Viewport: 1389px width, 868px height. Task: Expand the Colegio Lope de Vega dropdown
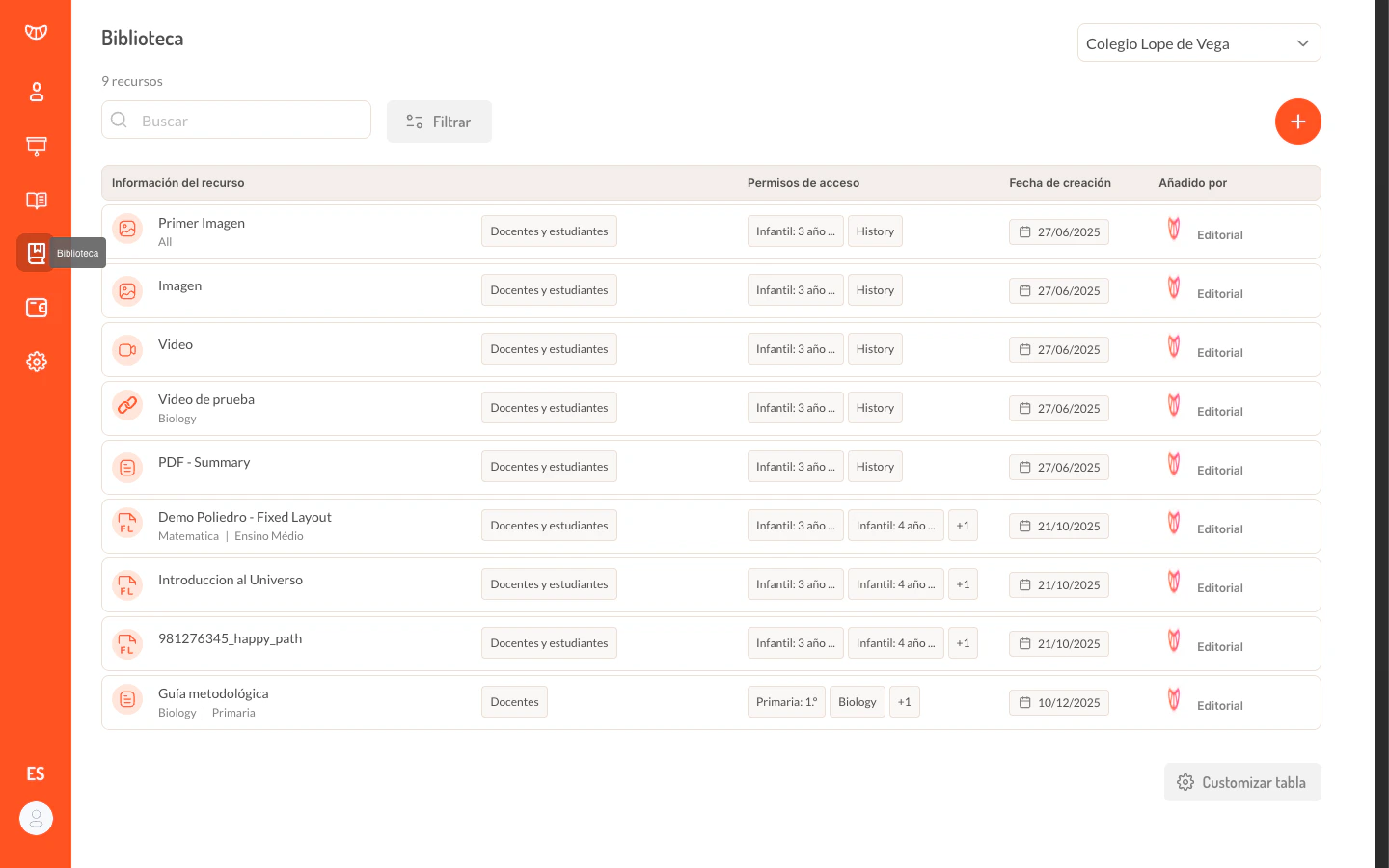point(1199,42)
